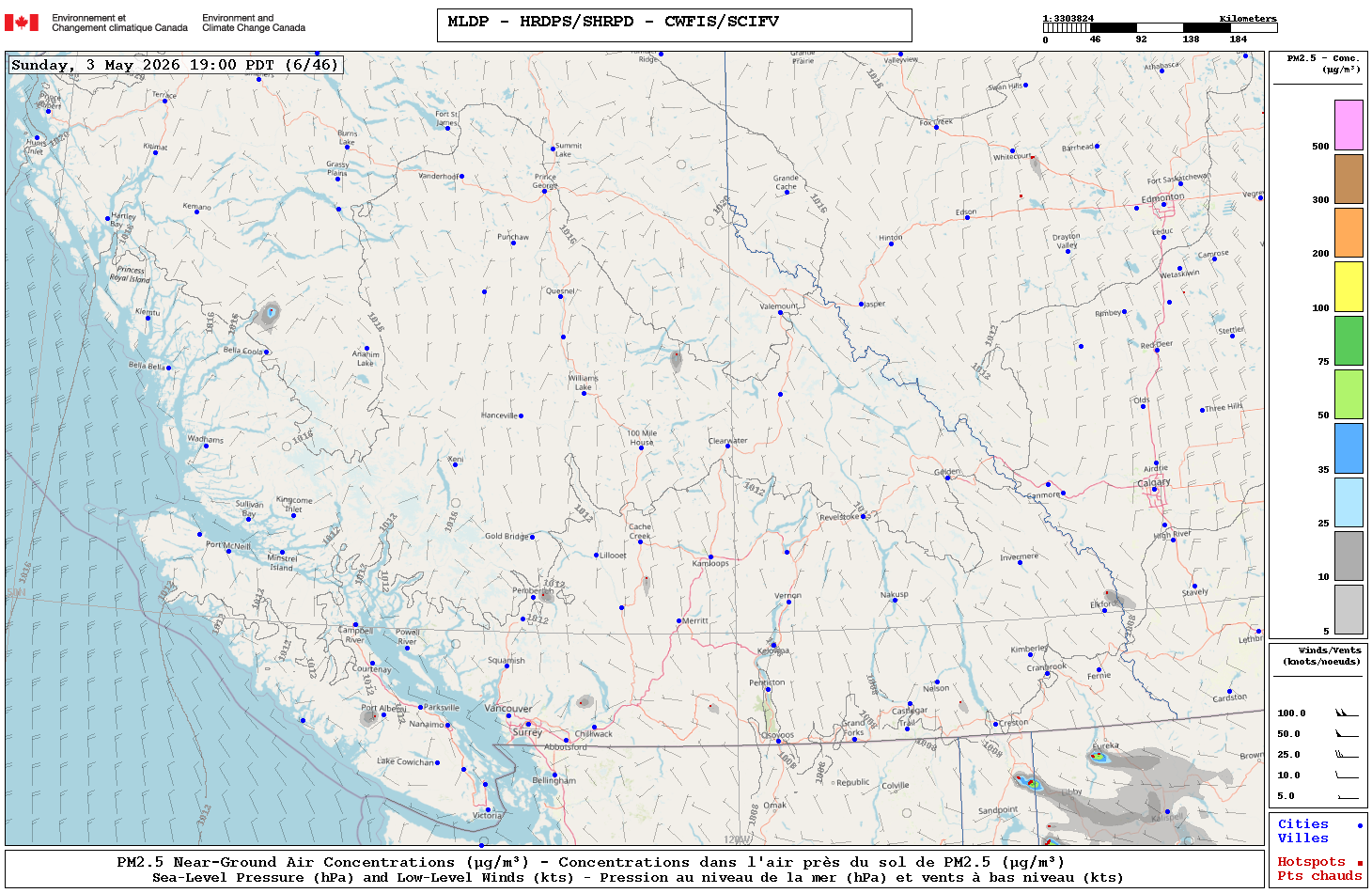Click the red Hotspots legend marker
Screen dimensions: 1372x893
(1360, 863)
